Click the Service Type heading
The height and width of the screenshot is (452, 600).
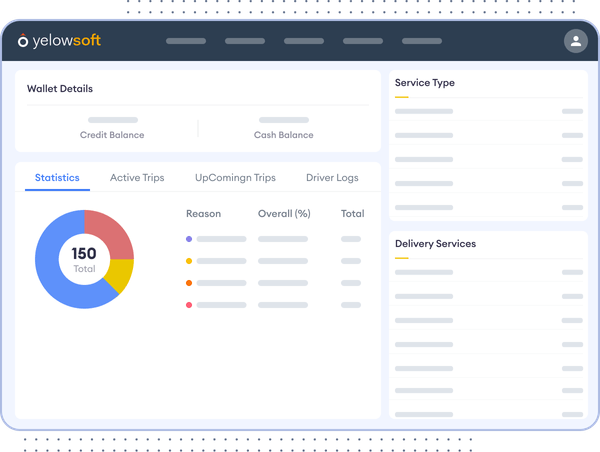(425, 83)
